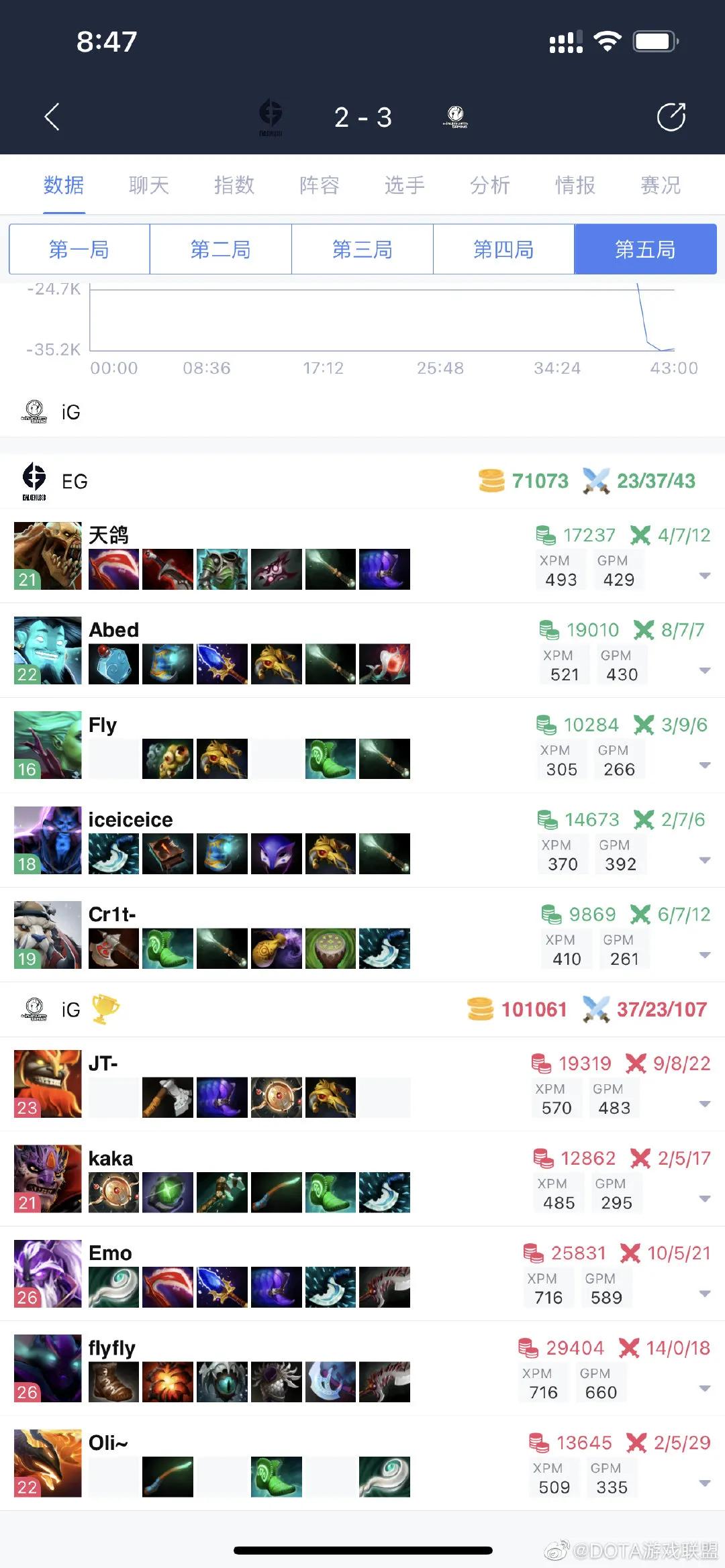Tap Emo's first item icon

[x=113, y=1287]
